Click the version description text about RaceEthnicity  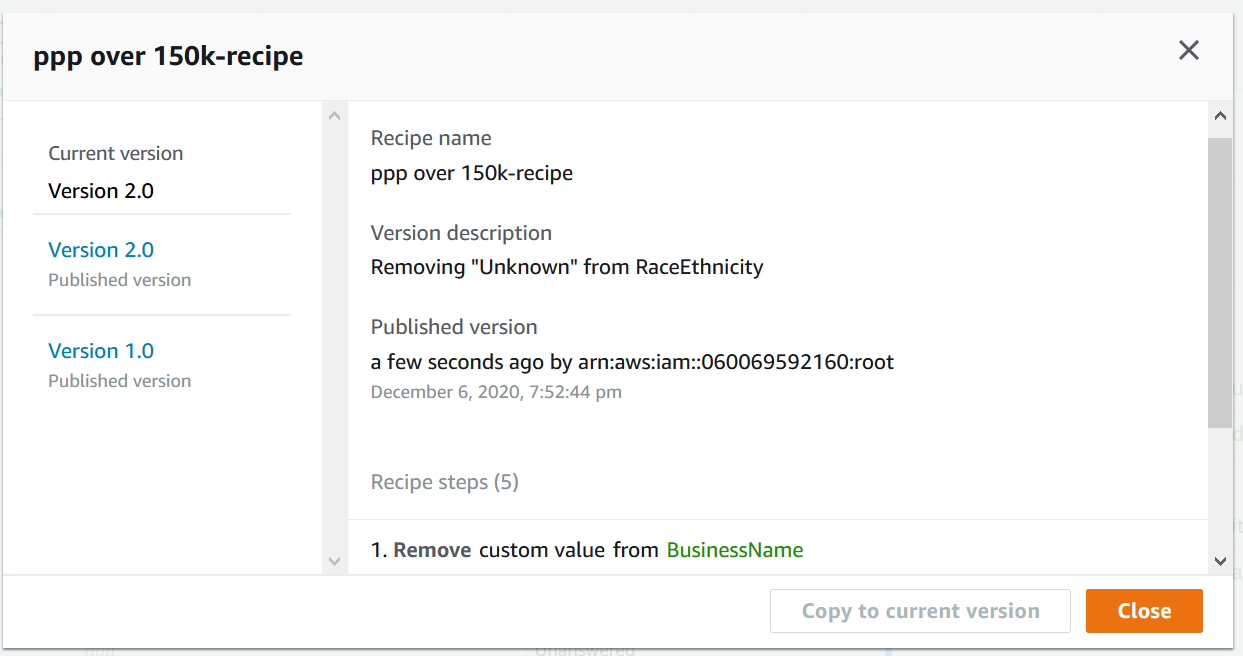pos(566,267)
